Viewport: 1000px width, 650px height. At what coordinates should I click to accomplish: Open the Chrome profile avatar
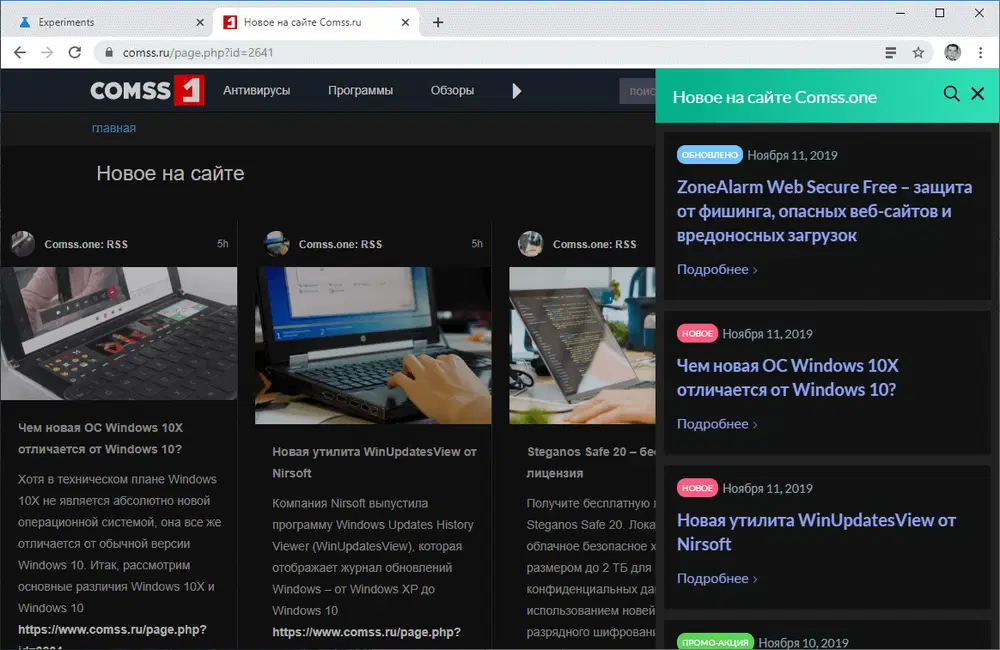tap(952, 52)
